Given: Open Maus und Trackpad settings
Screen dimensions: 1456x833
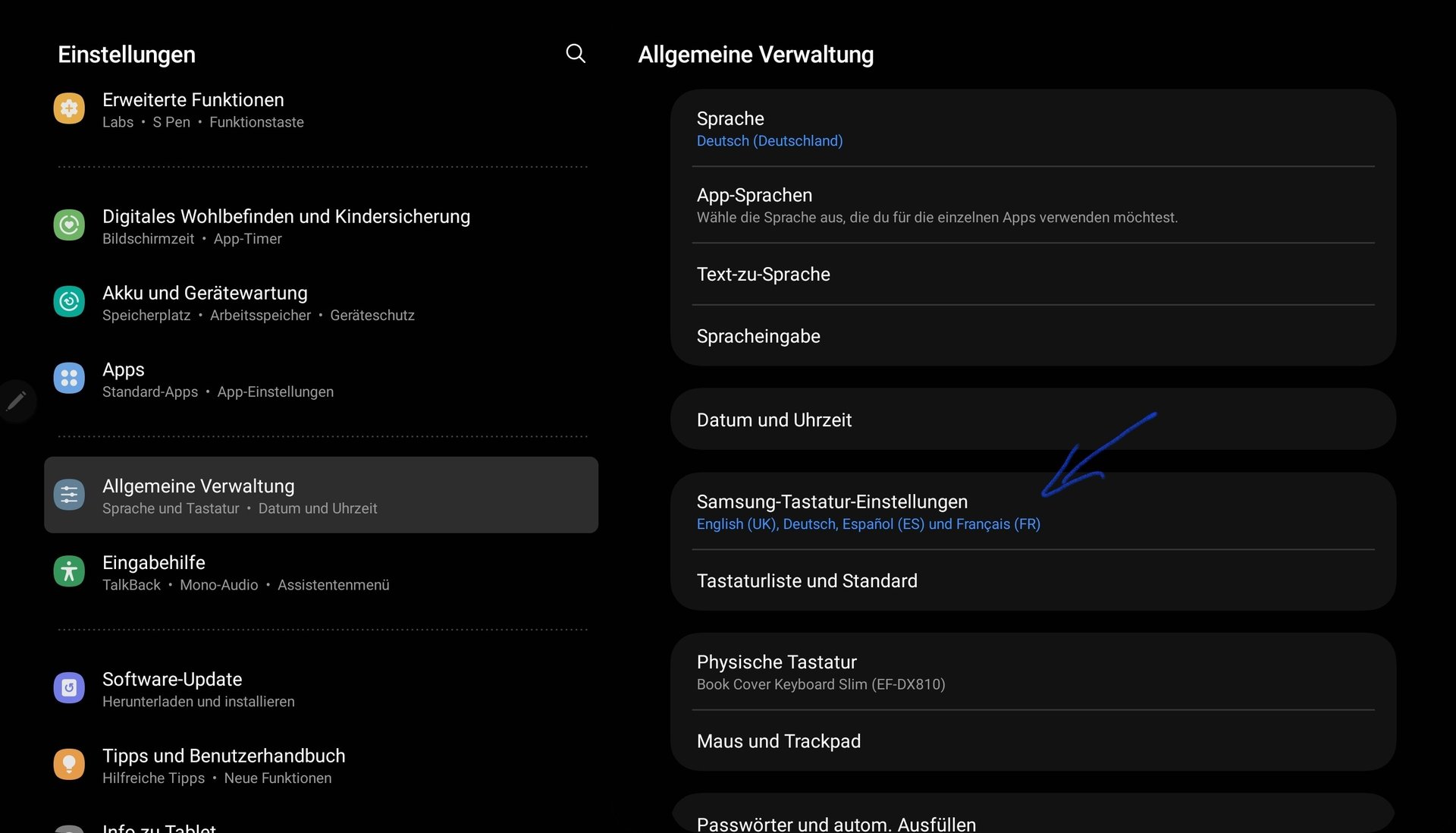Looking at the screenshot, I should click(1034, 741).
